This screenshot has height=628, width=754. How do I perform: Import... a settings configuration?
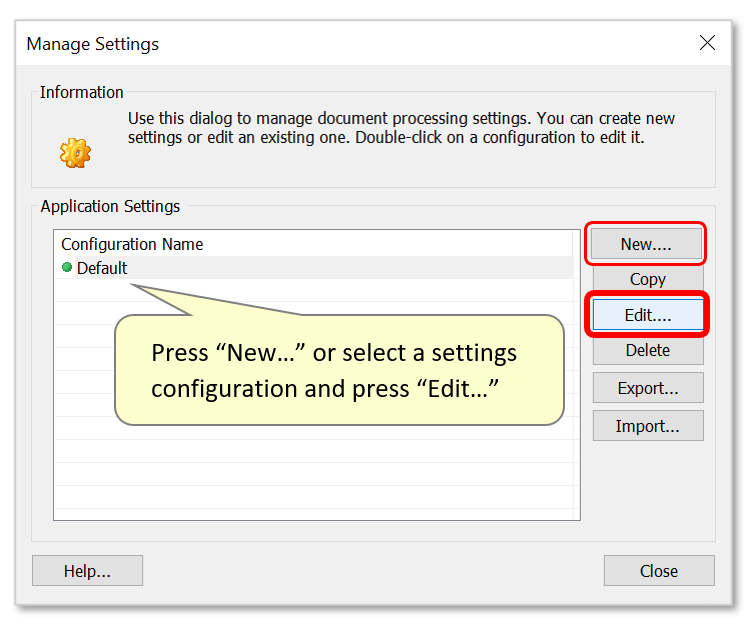click(648, 426)
